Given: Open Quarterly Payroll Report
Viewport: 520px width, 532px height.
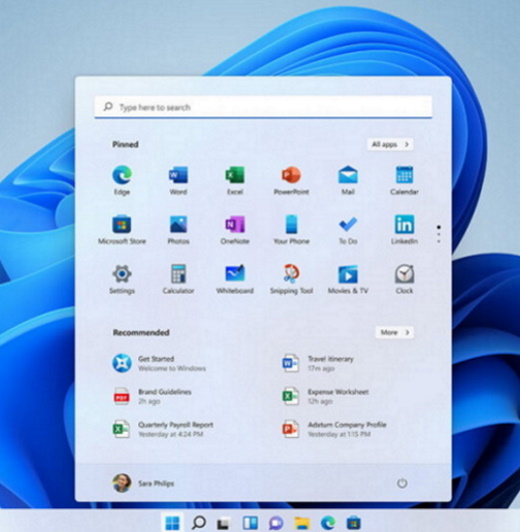Looking at the screenshot, I should click(163, 429).
